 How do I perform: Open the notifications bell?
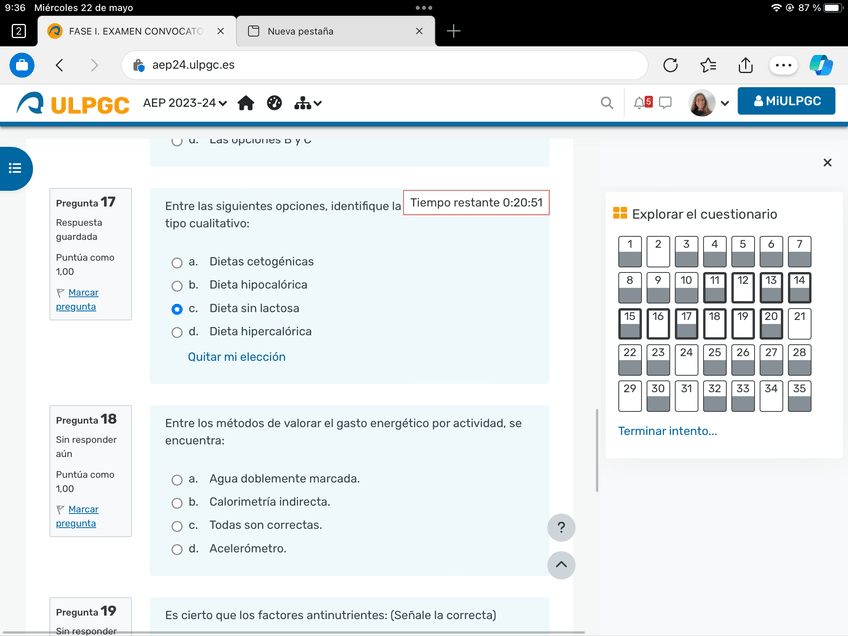(641, 103)
